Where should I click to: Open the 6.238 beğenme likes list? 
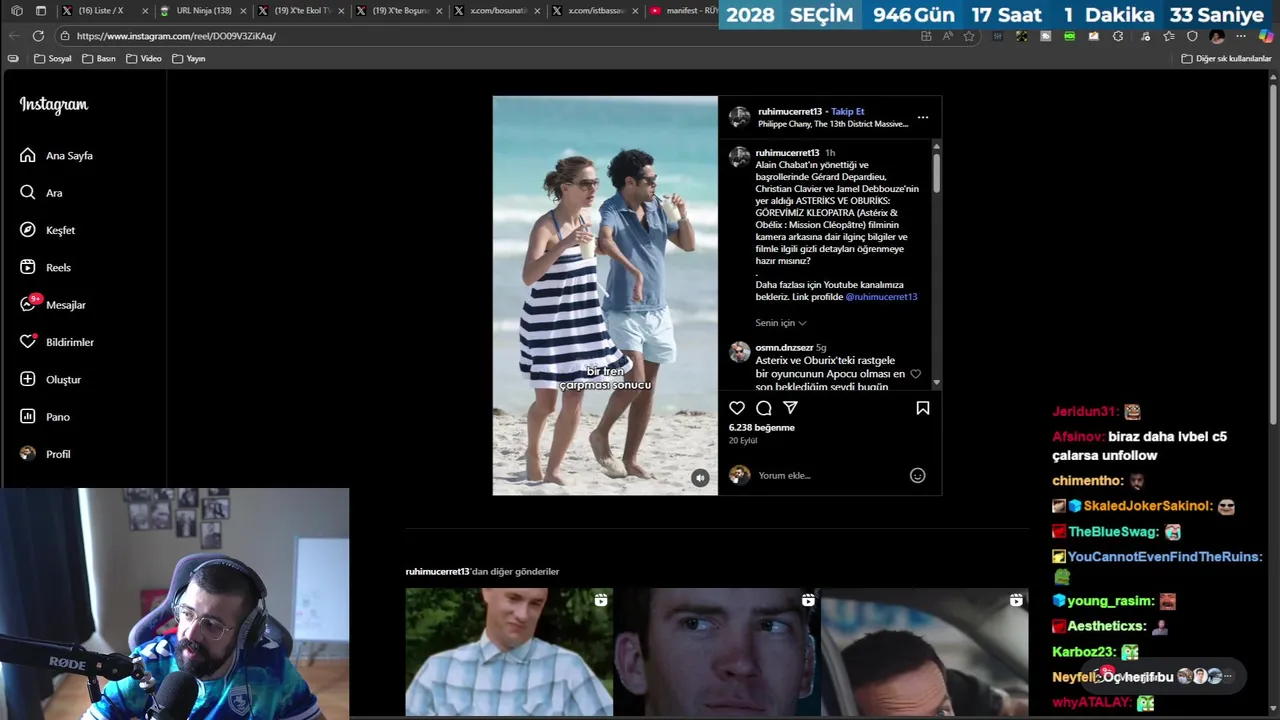pos(762,427)
